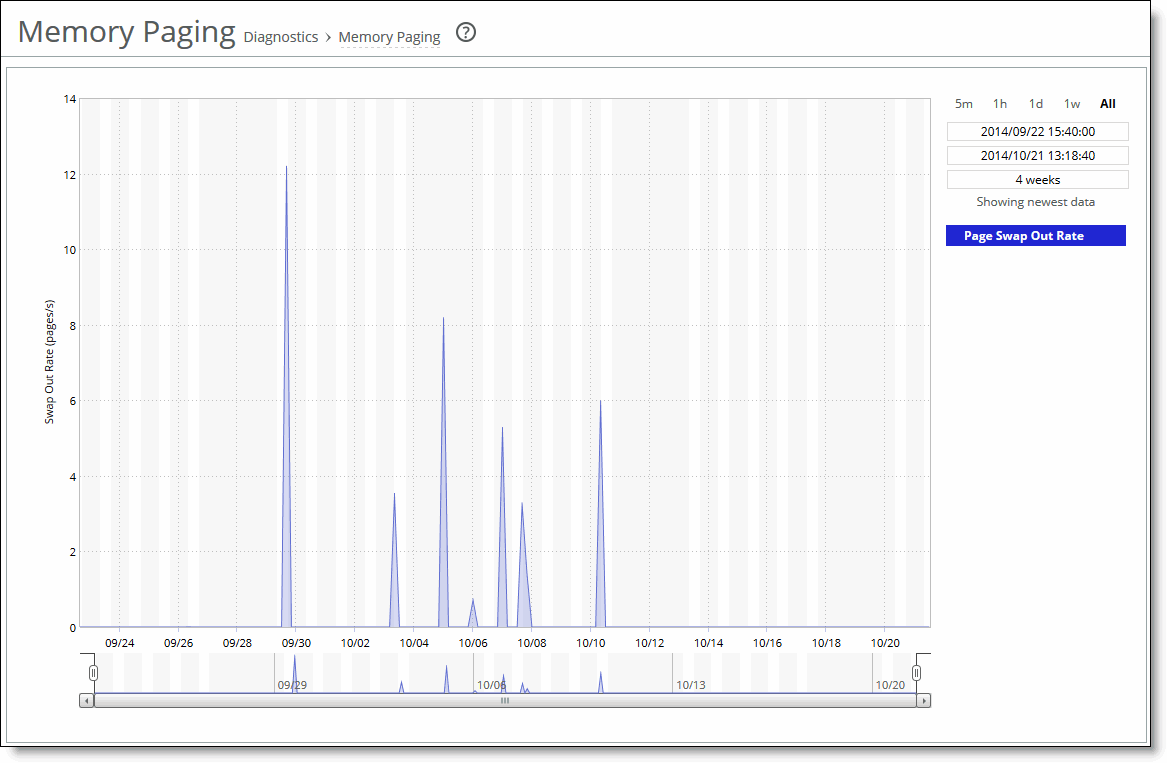Select the 1h time range option
Image resolution: width=1167 pixels, height=763 pixels.
pos(1000,103)
